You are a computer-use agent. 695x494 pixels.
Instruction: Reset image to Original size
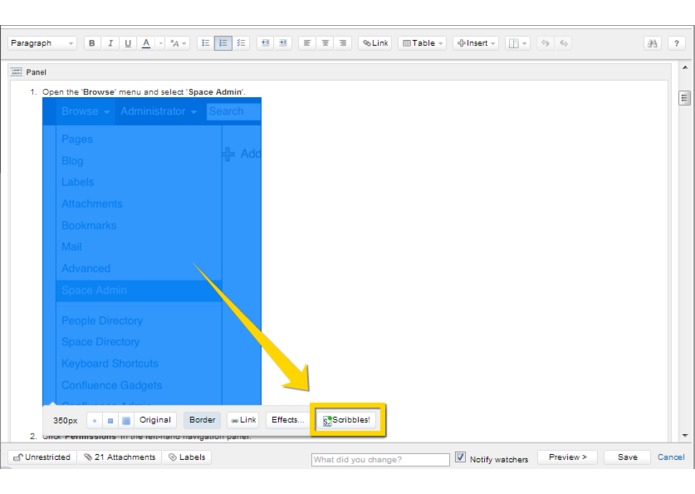155,420
